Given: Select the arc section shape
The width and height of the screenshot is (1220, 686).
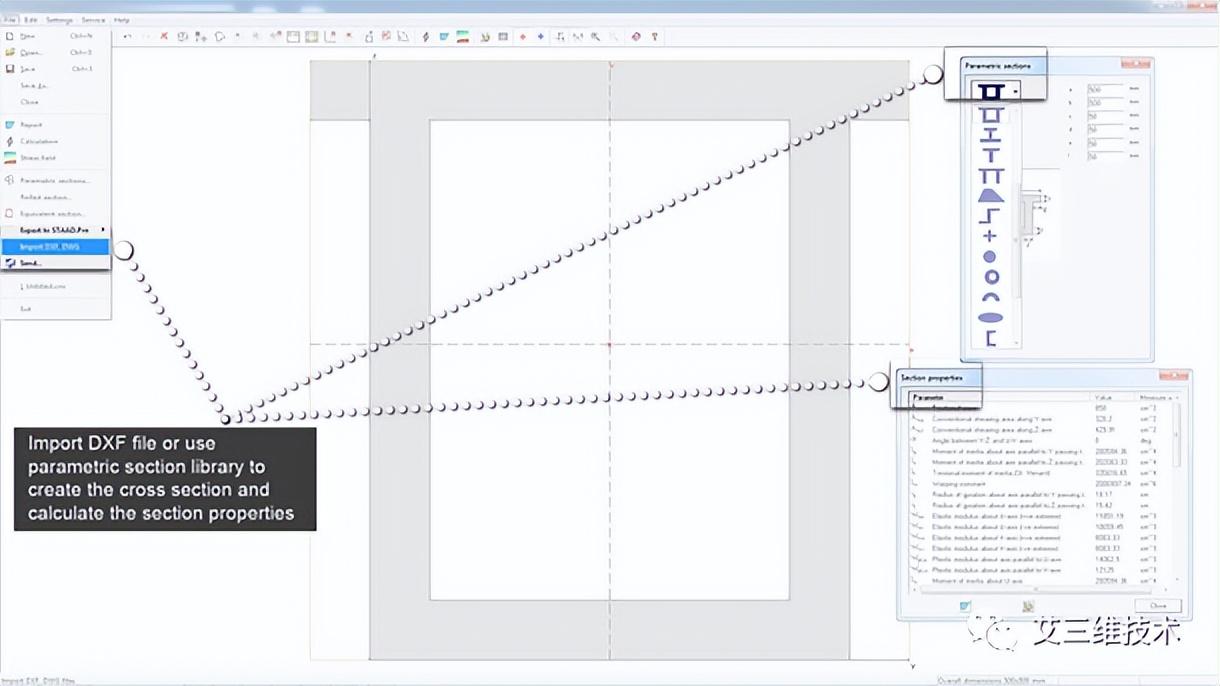Looking at the screenshot, I should 990,297.
